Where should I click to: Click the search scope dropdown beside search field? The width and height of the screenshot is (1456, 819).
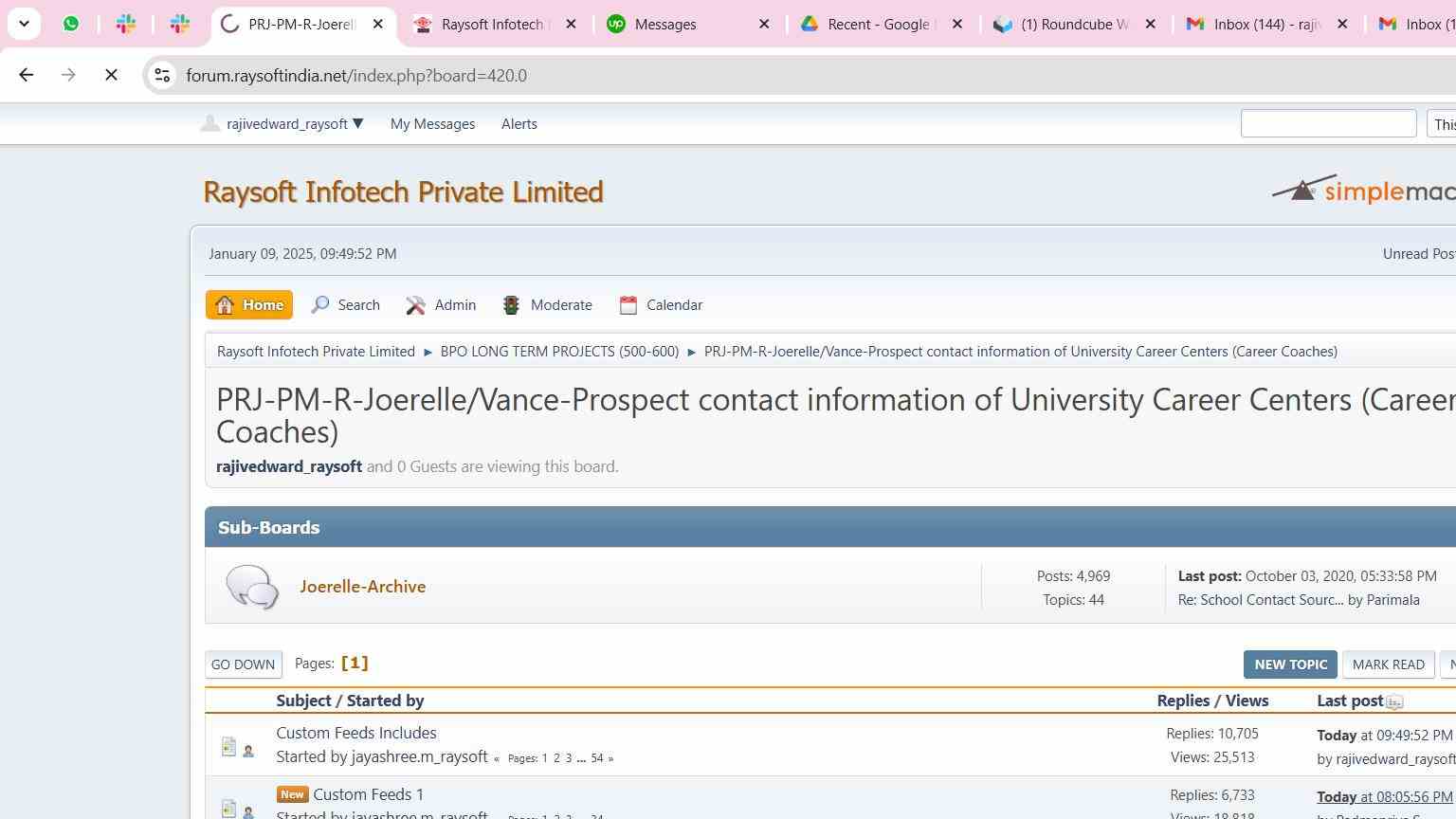[x=1442, y=124]
